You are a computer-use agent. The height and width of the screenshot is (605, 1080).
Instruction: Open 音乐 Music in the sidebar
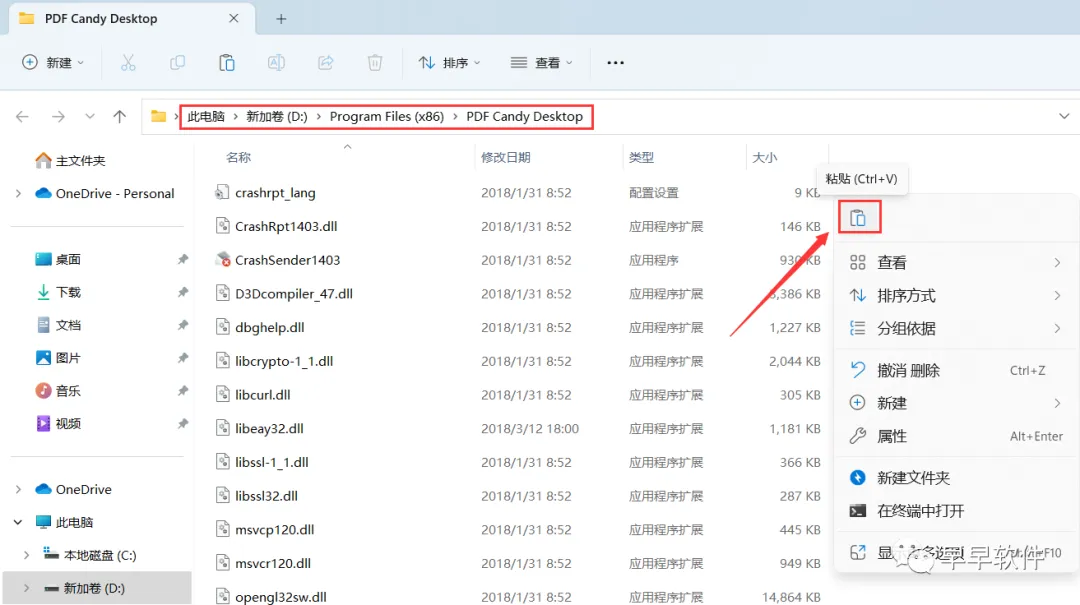pos(58,391)
